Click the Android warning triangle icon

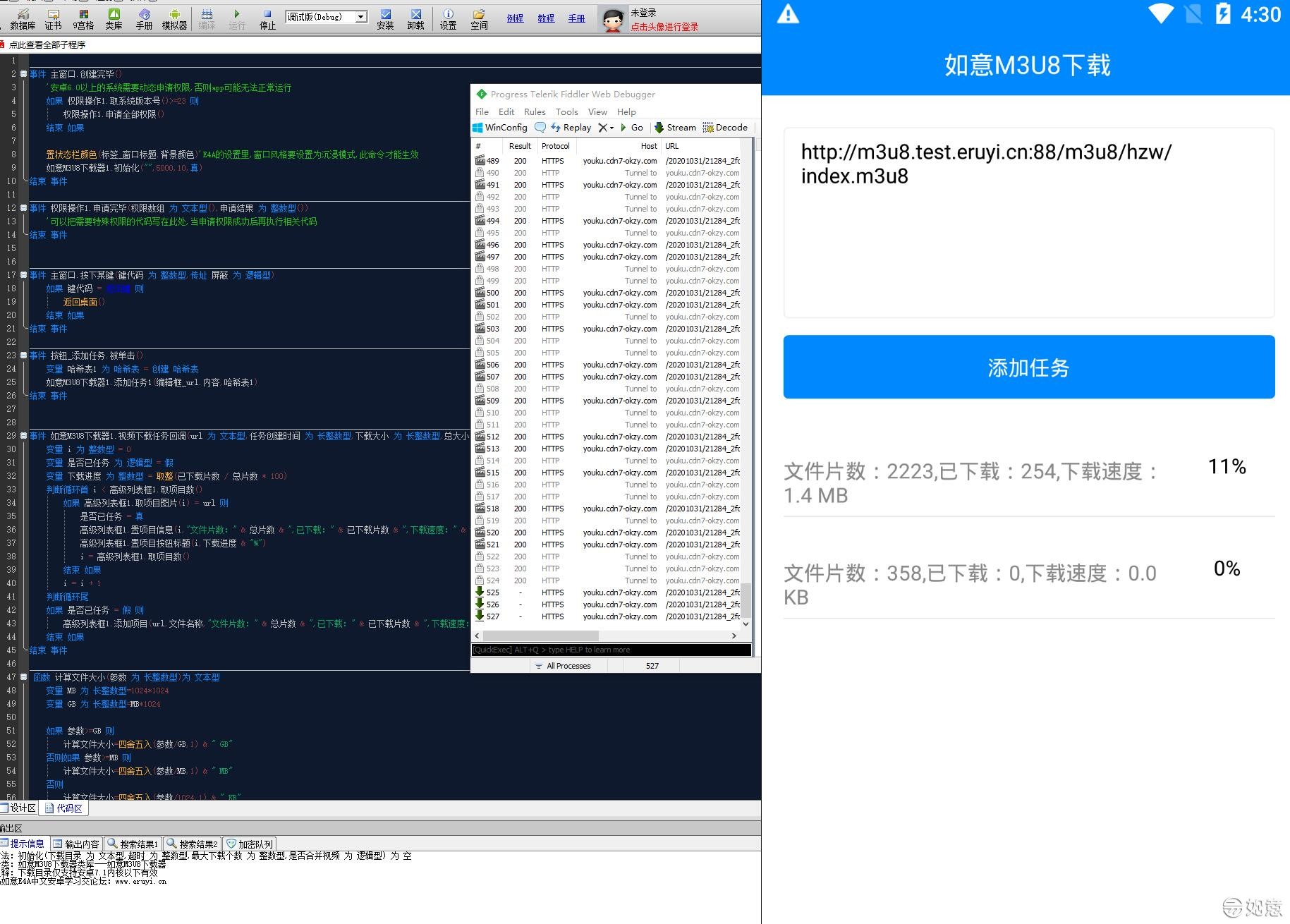(x=788, y=14)
